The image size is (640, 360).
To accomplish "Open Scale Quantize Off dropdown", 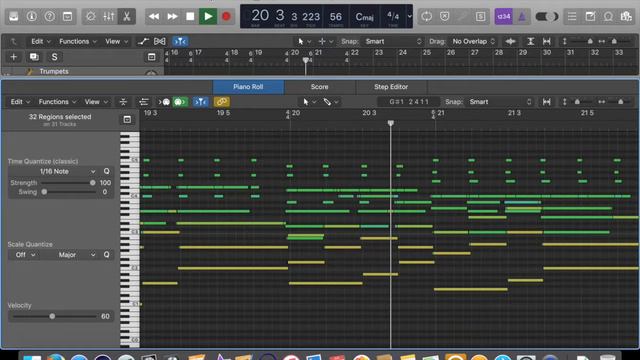I will click(25, 255).
